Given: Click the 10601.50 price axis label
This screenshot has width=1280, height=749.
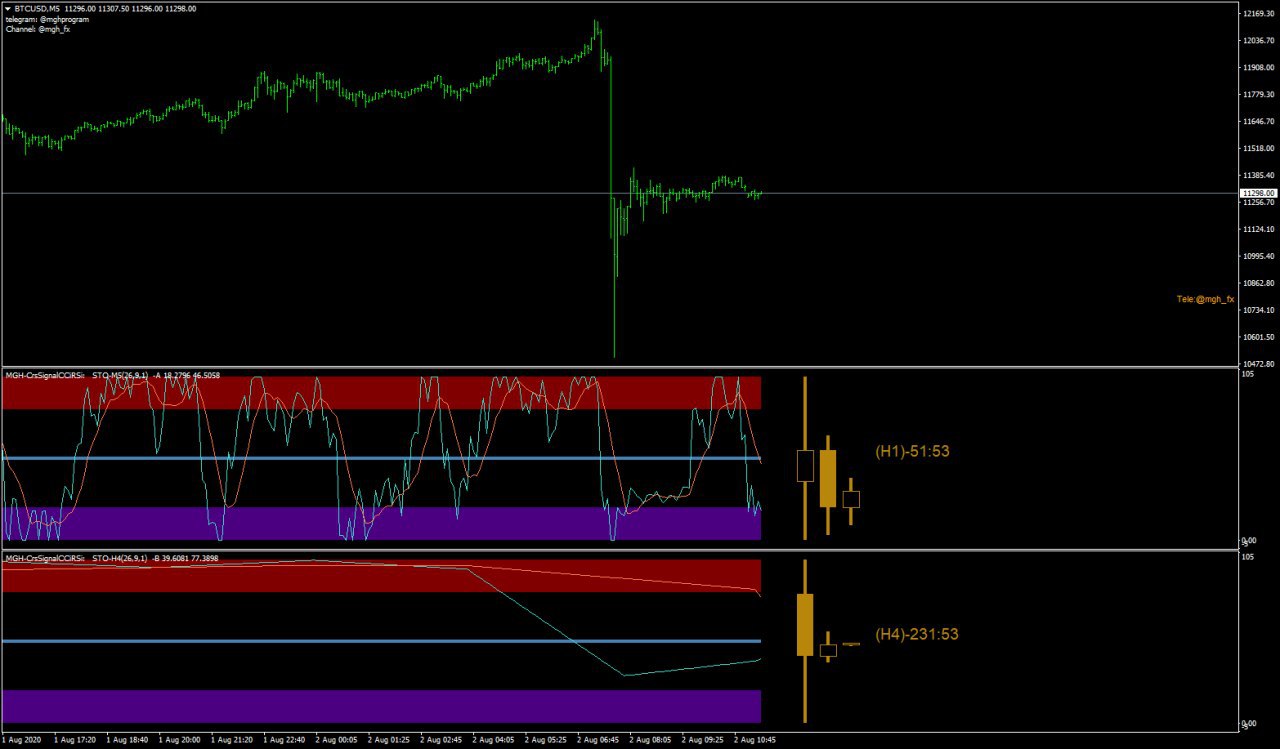Looking at the screenshot, I should click(1257, 338).
